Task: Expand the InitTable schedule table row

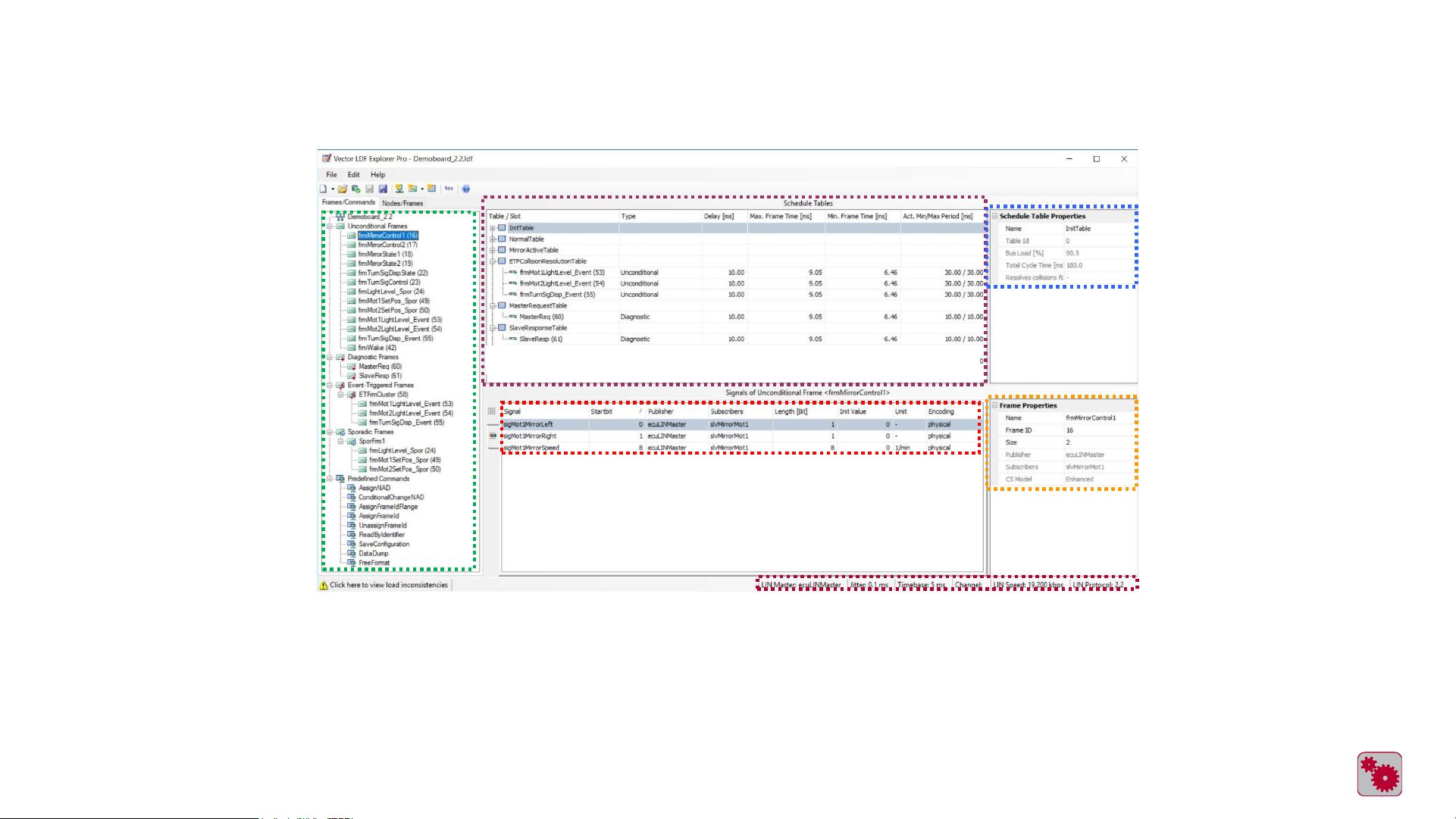Action: [493, 228]
